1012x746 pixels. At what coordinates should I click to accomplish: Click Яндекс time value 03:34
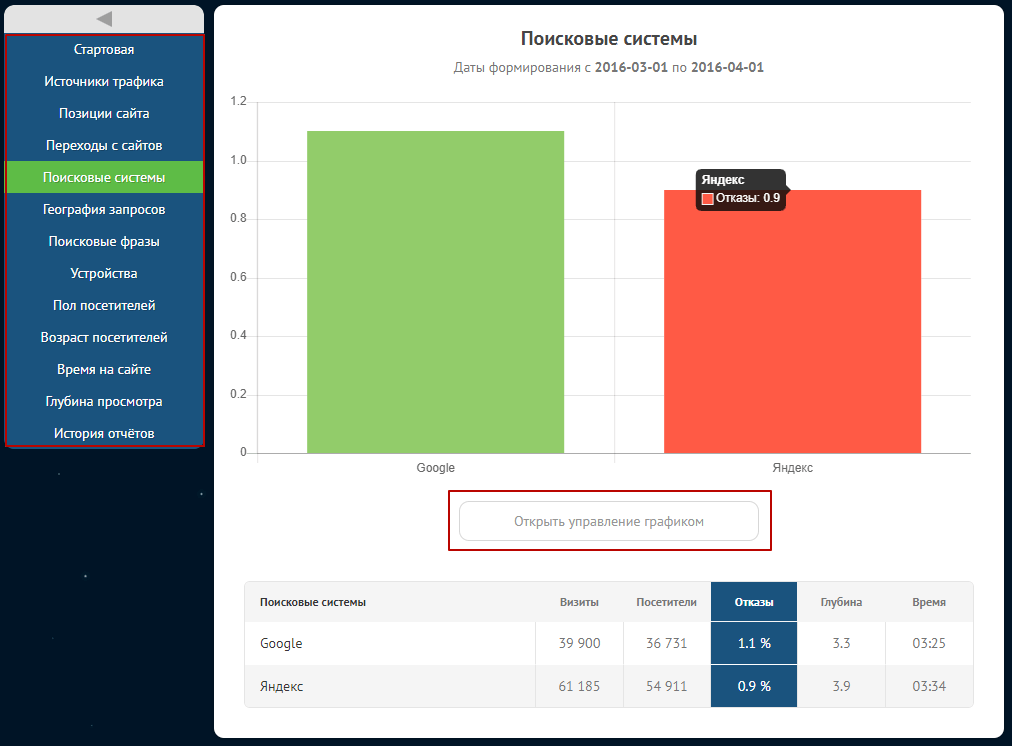(x=929, y=687)
